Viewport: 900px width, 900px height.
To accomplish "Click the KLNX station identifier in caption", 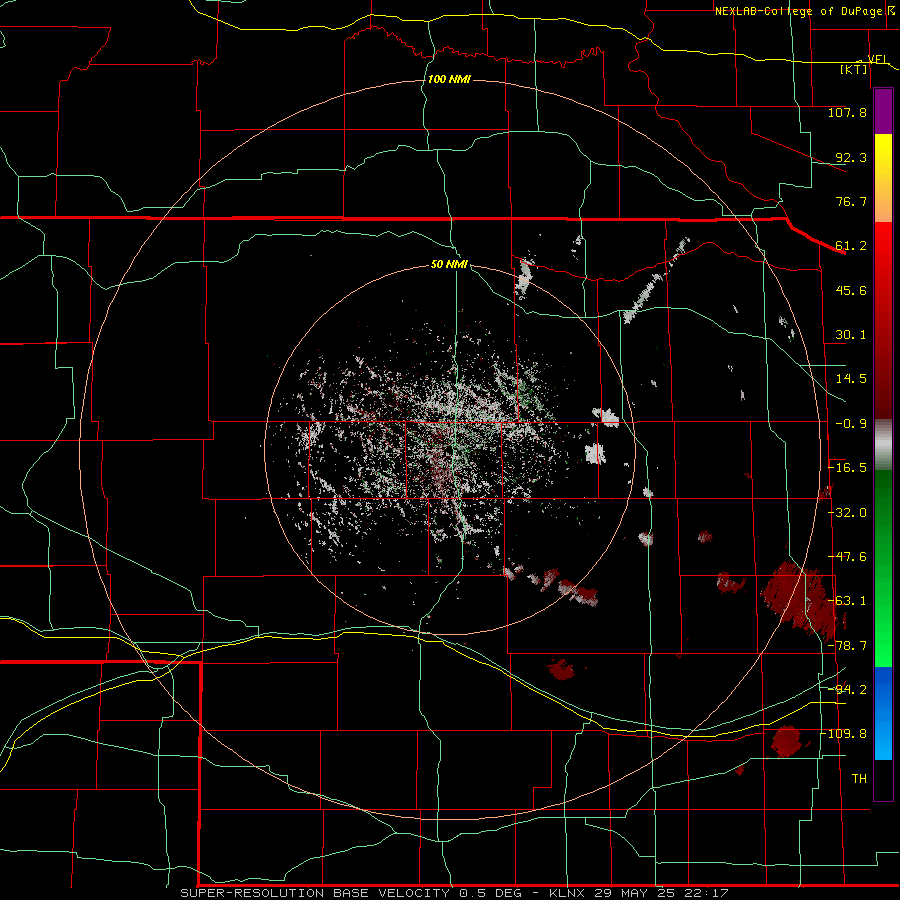I will pos(567,893).
